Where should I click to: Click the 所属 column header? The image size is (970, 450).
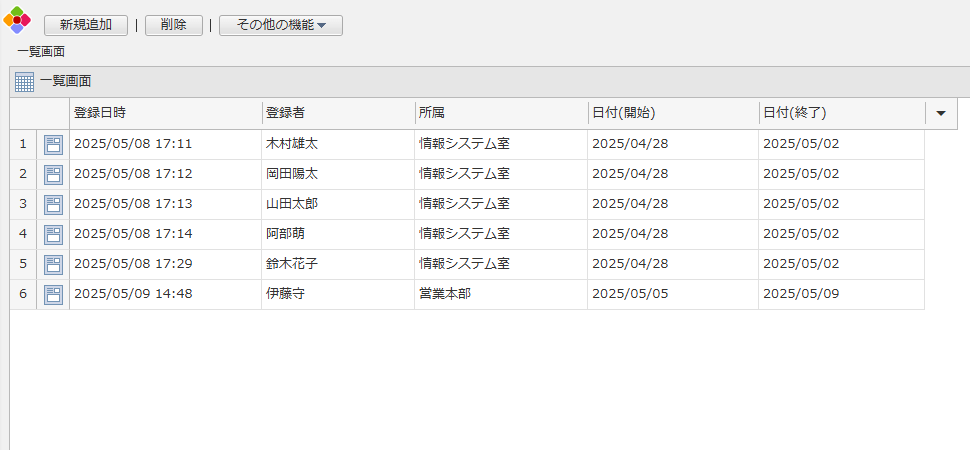[501, 113]
